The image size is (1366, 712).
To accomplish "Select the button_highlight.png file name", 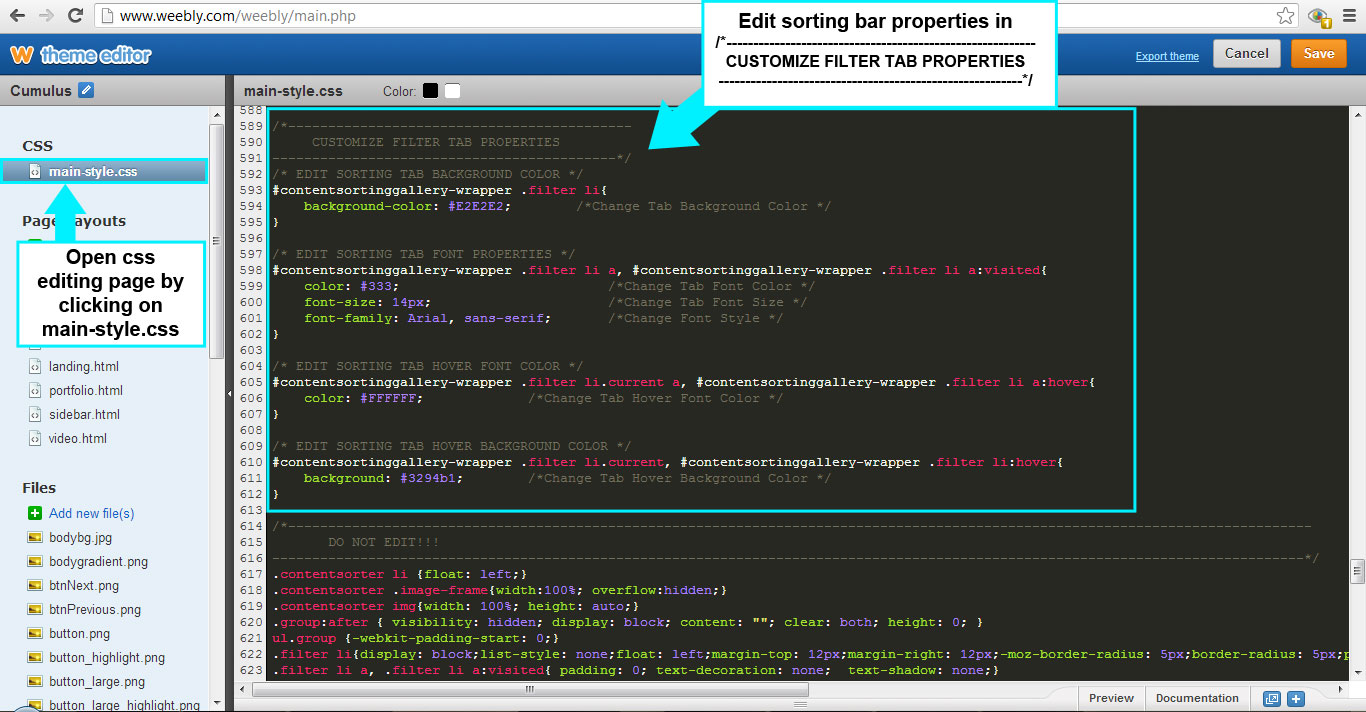I will point(107,658).
